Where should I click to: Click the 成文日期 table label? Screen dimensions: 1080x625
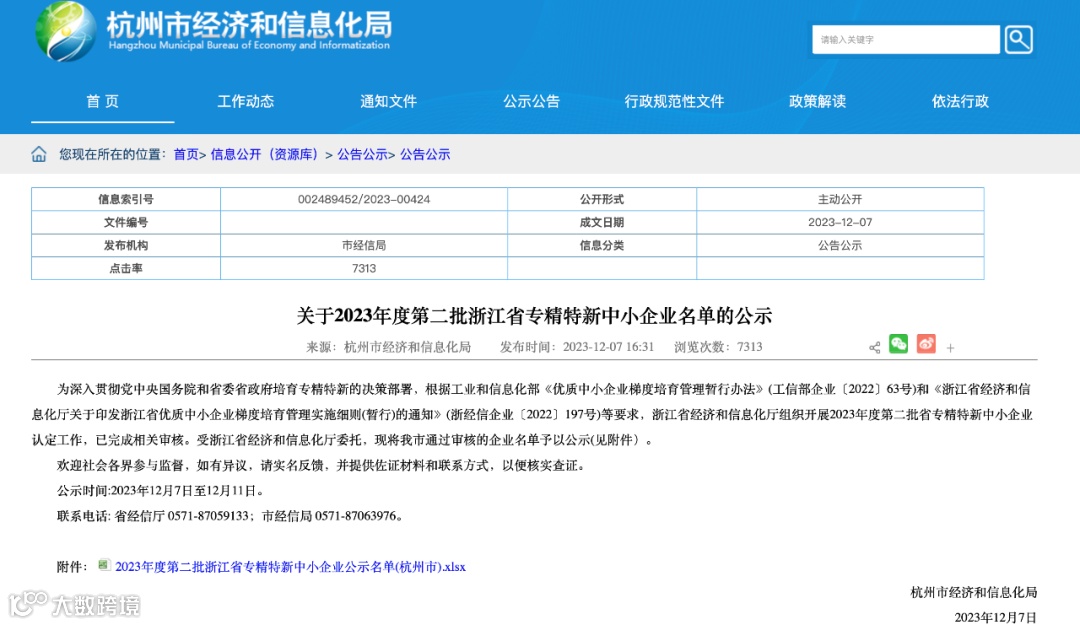click(x=602, y=222)
